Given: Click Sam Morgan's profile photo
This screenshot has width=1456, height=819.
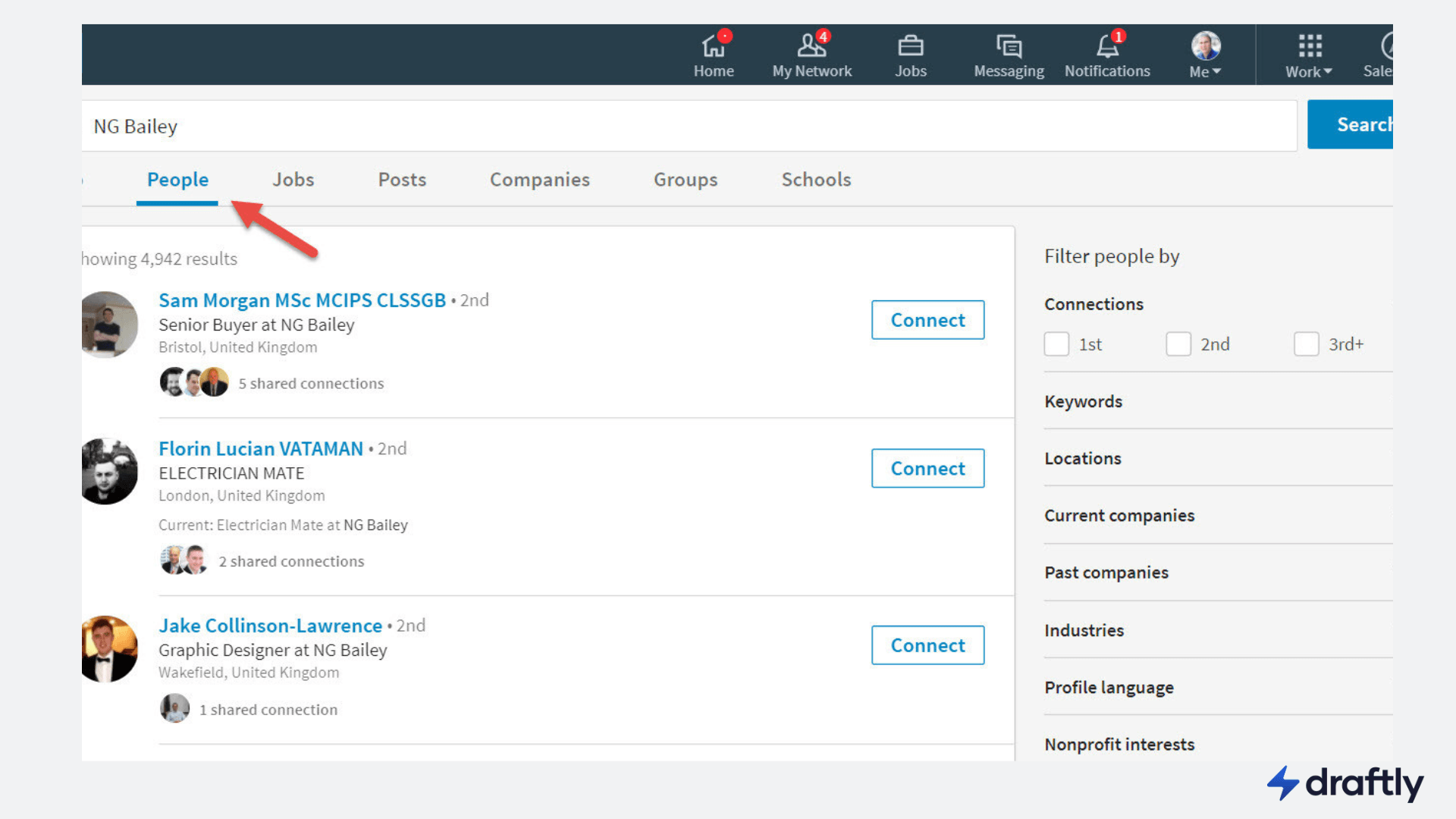Looking at the screenshot, I should (x=109, y=325).
